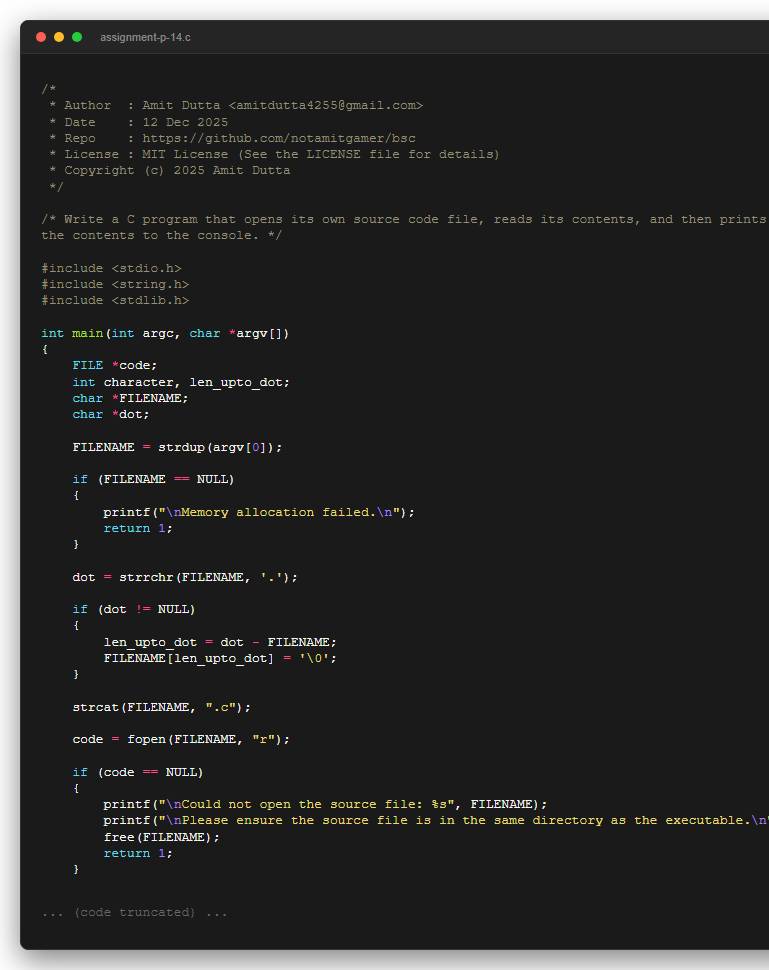The image size is (769, 970).
Task: Click the char *FILENAME; declaration
Action: click(131, 398)
